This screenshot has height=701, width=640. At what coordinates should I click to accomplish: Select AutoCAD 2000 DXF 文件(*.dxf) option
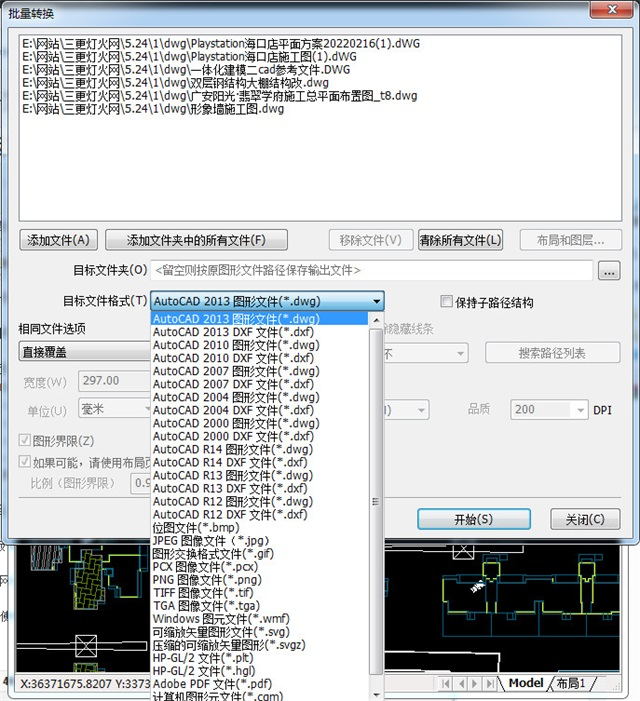coord(260,435)
